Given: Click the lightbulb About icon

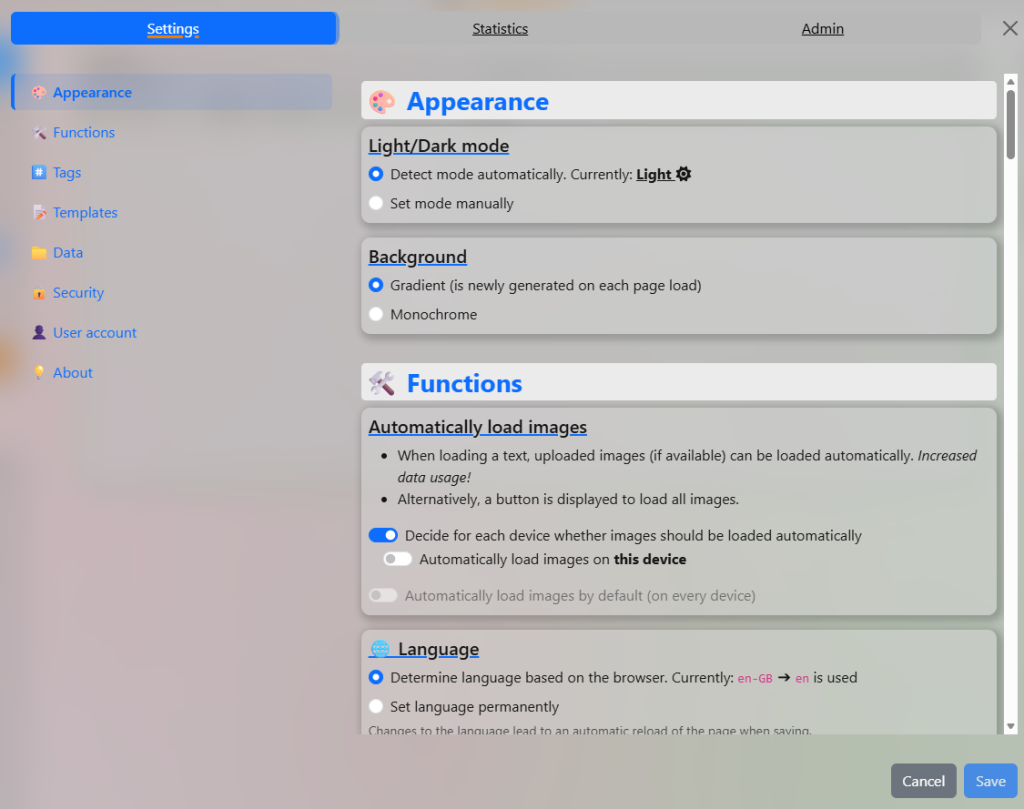Looking at the screenshot, I should point(39,373).
